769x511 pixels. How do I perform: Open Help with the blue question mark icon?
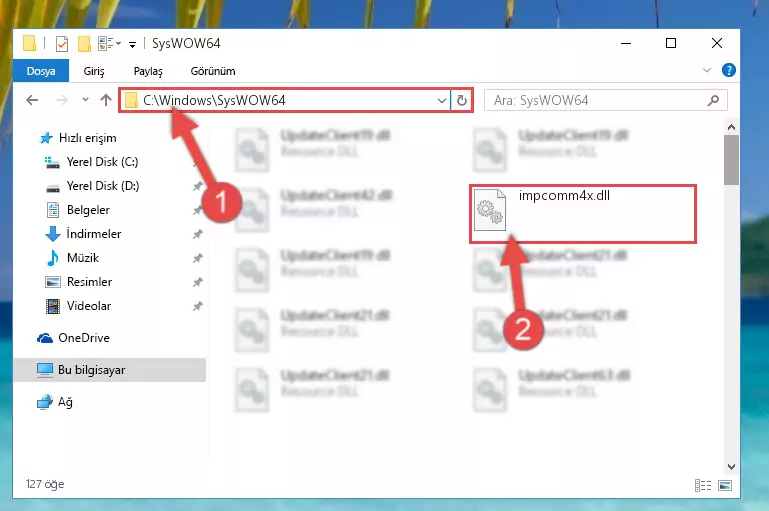pyautogui.click(x=728, y=70)
